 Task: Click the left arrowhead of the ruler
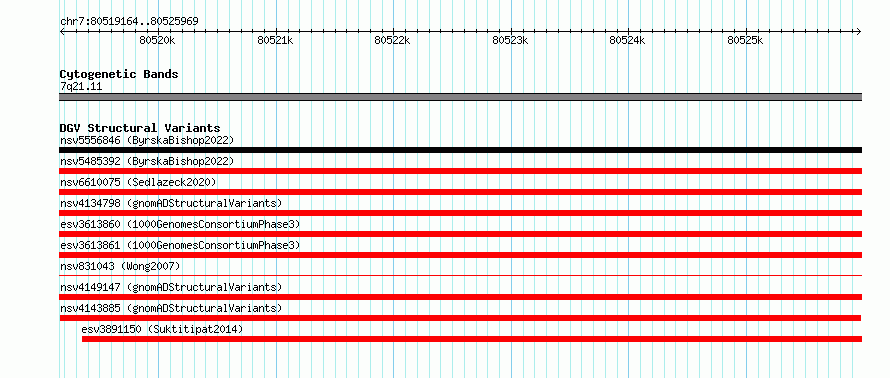point(62,32)
